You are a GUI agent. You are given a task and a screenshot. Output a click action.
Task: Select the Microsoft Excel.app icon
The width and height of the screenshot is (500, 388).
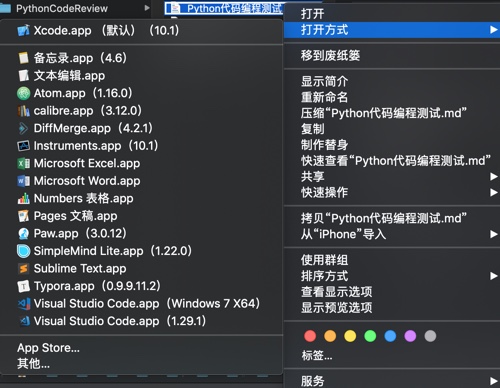click(x=23, y=163)
